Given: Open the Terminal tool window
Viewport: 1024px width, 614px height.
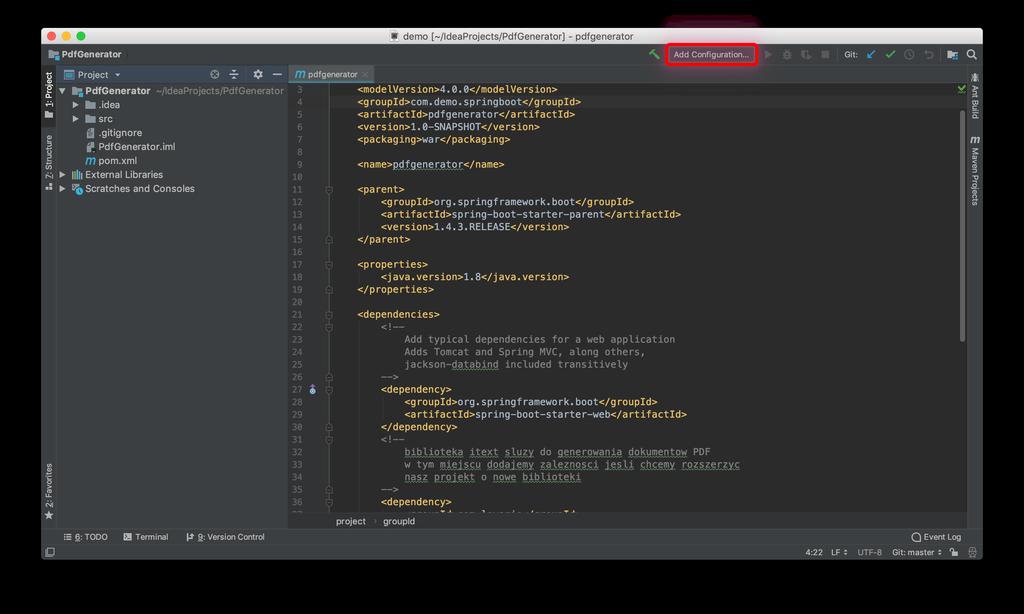Looking at the screenshot, I should (x=146, y=537).
